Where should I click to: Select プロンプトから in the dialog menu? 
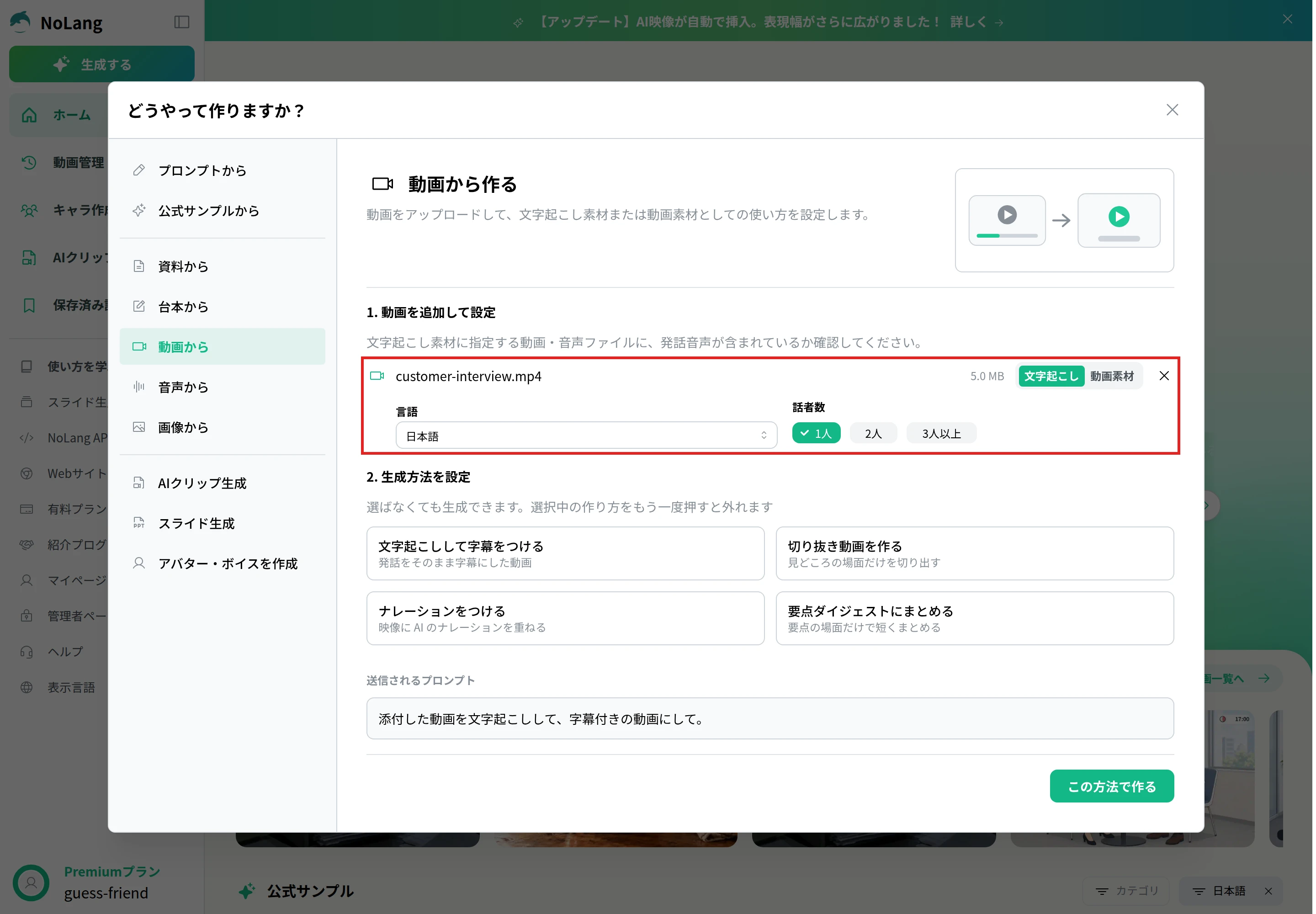(222, 170)
